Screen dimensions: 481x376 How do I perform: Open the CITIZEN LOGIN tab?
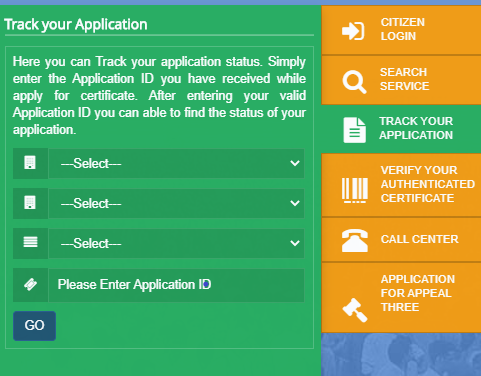coord(401,30)
